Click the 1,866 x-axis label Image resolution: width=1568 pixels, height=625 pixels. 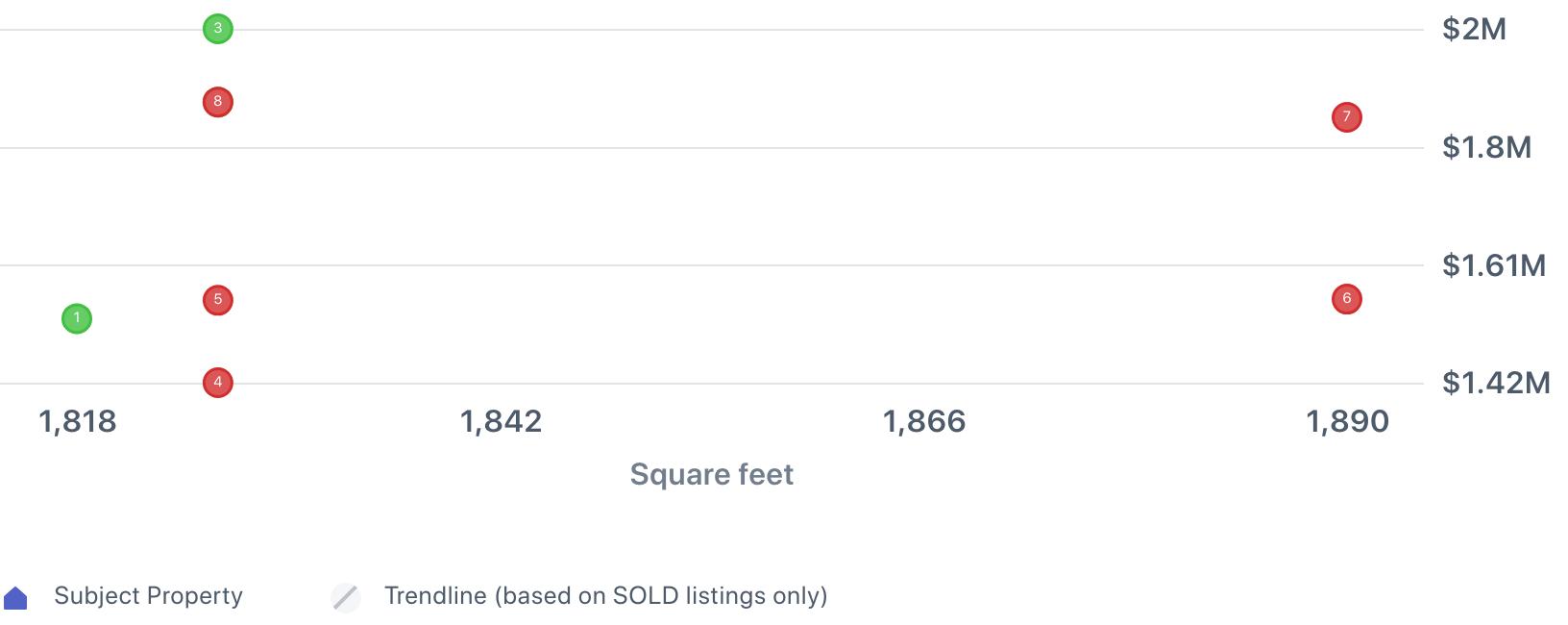(x=924, y=421)
